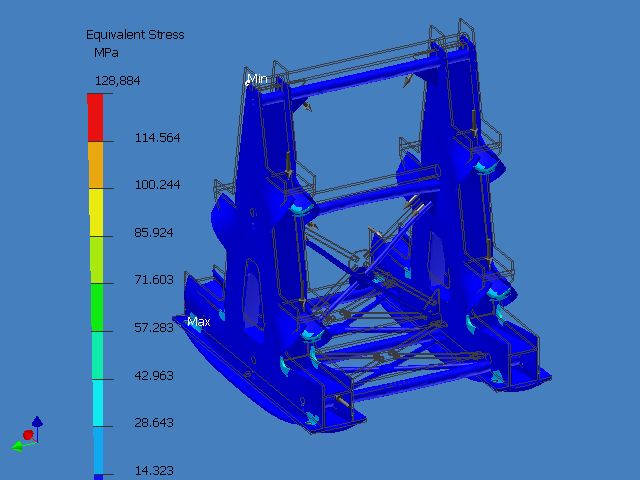Click the 'Max' stress probe label

point(199,322)
